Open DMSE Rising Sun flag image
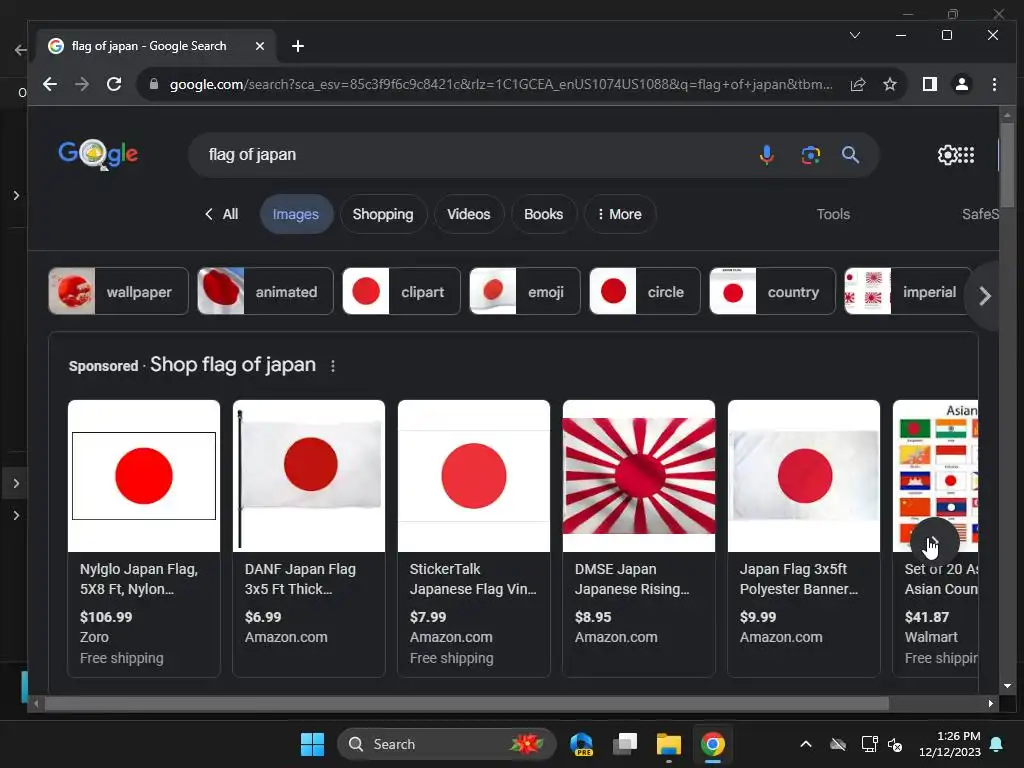The image size is (1024, 768). (639, 476)
